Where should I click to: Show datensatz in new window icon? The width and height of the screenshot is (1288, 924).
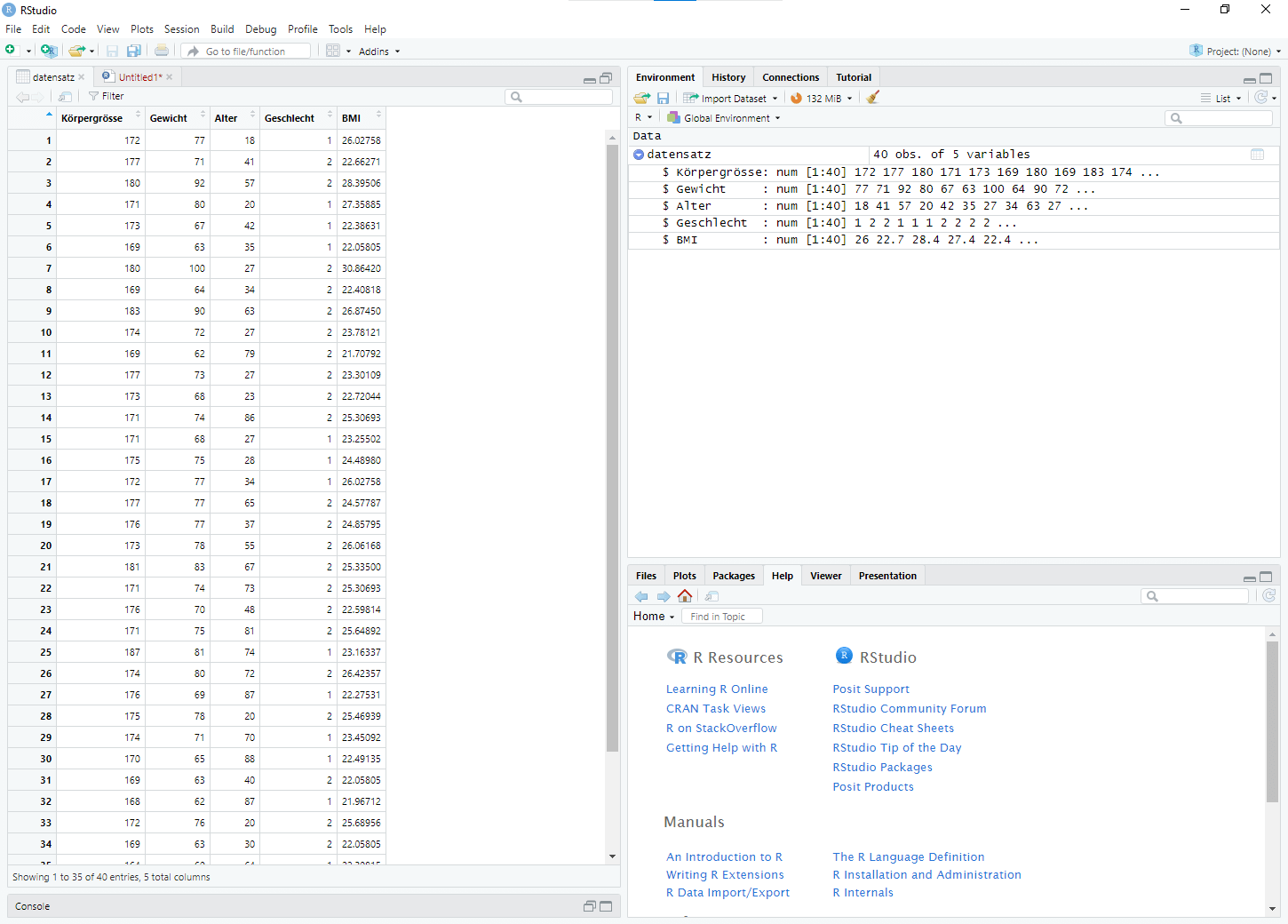[x=65, y=96]
